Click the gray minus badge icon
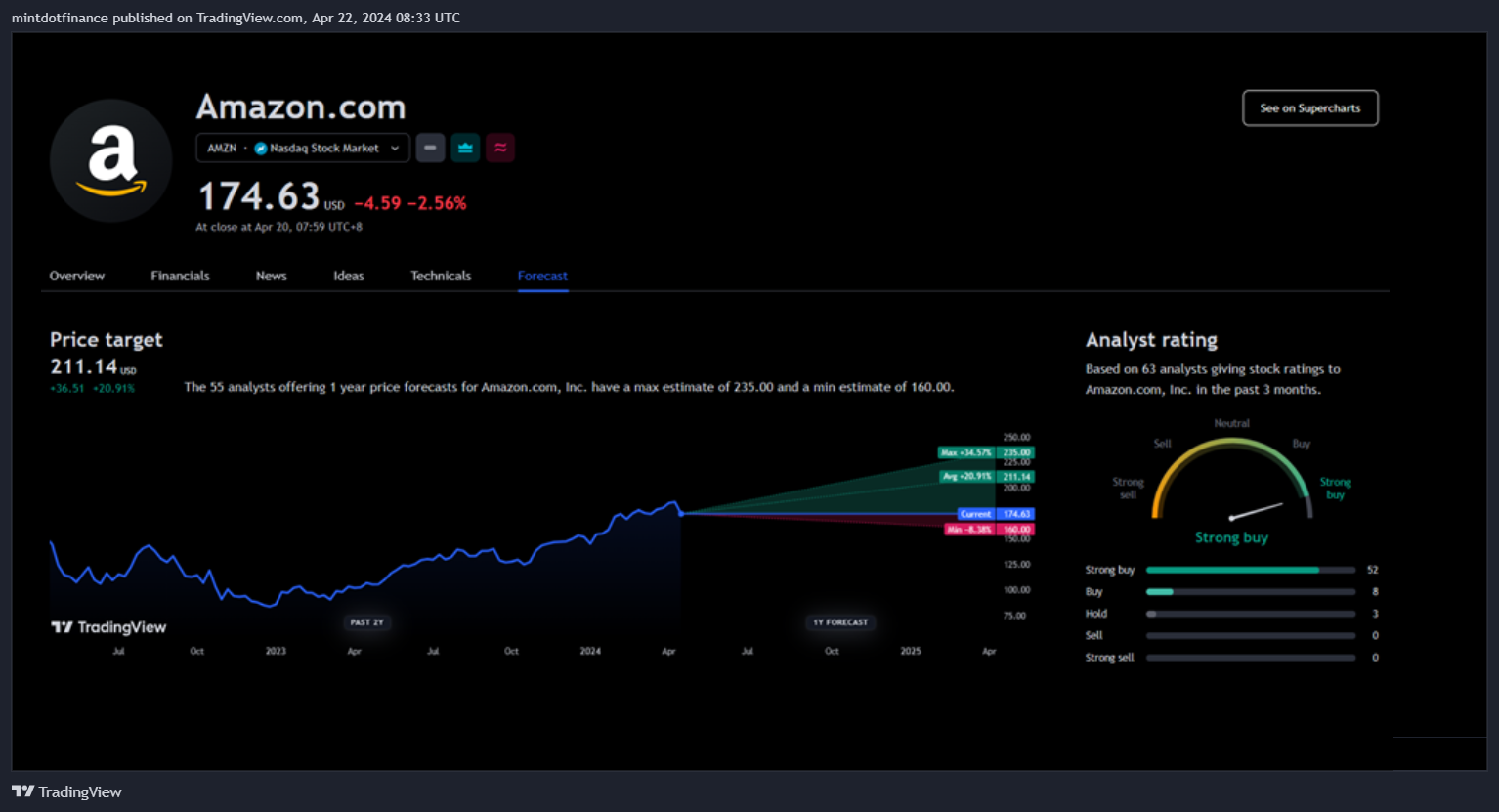 coord(430,148)
